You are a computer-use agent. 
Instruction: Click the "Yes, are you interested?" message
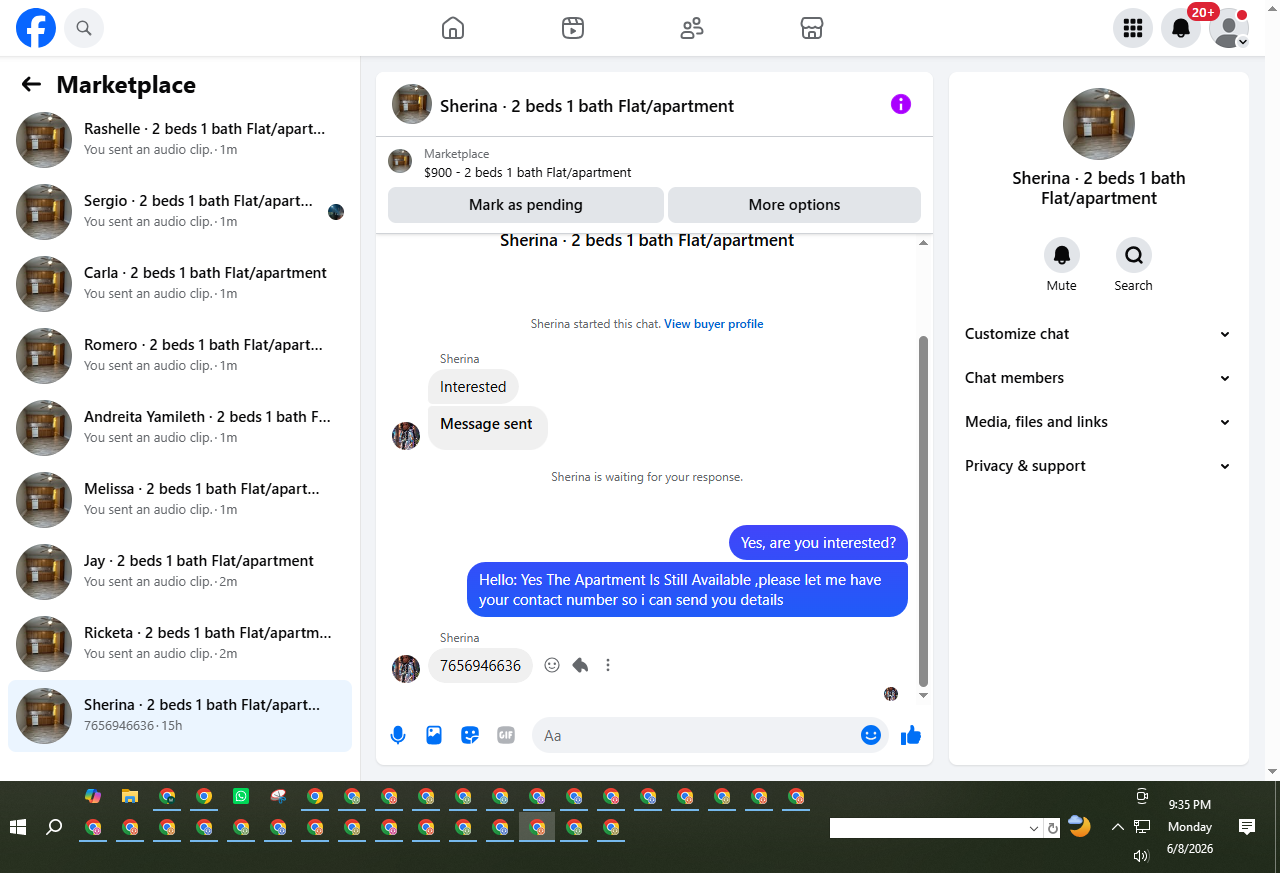[x=818, y=543]
